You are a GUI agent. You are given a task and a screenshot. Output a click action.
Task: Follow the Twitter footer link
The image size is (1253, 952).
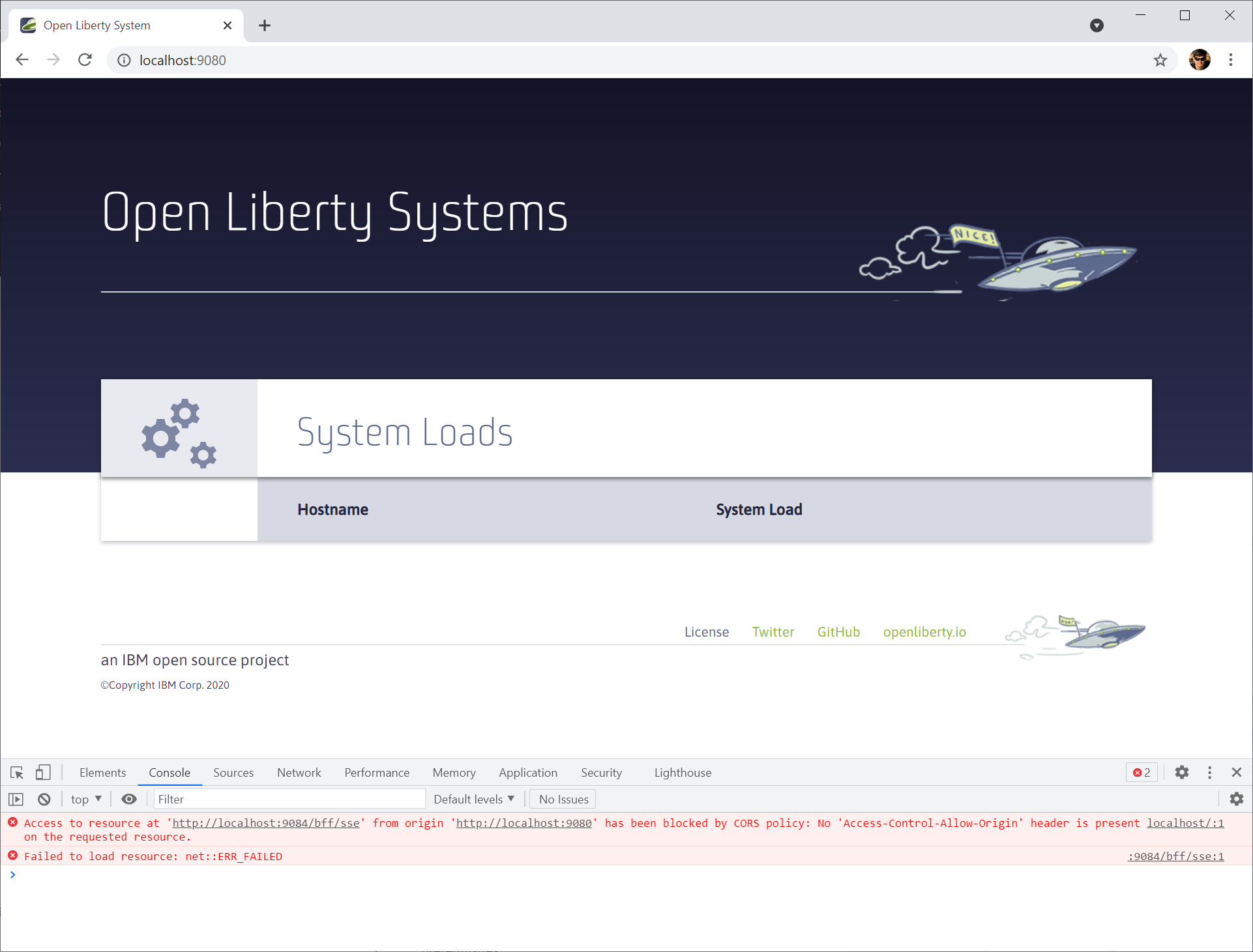click(773, 632)
